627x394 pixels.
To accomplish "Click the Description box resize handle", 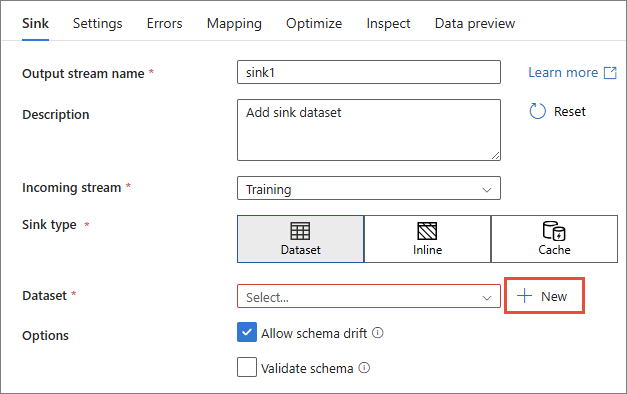I will coord(495,156).
